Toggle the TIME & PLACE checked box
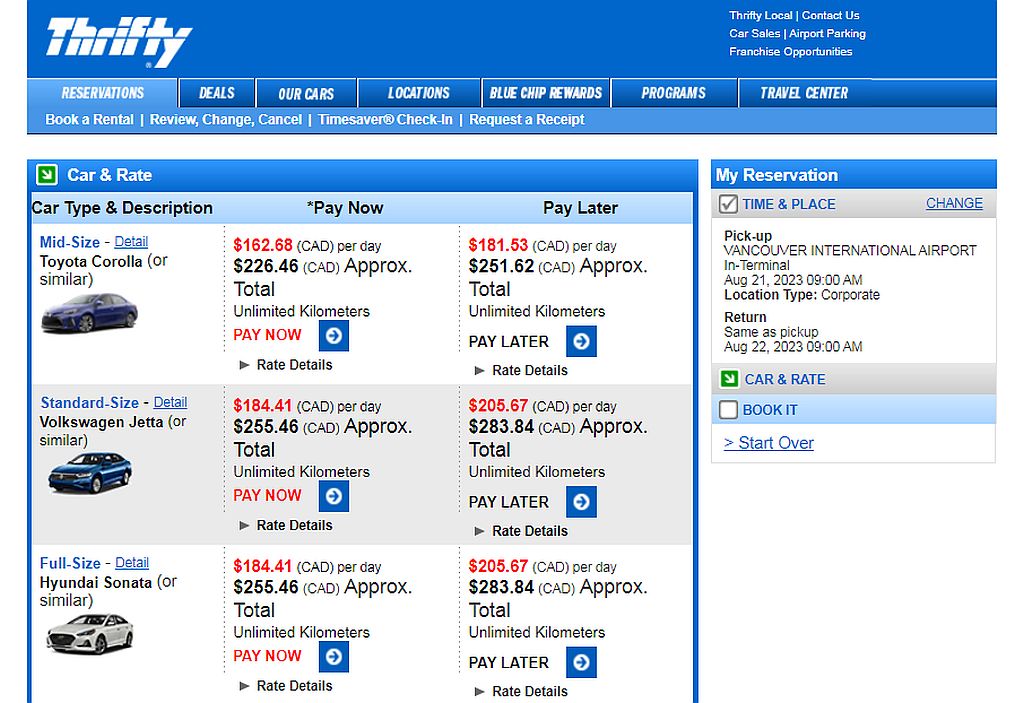The height and width of the screenshot is (703, 1024). click(x=728, y=204)
